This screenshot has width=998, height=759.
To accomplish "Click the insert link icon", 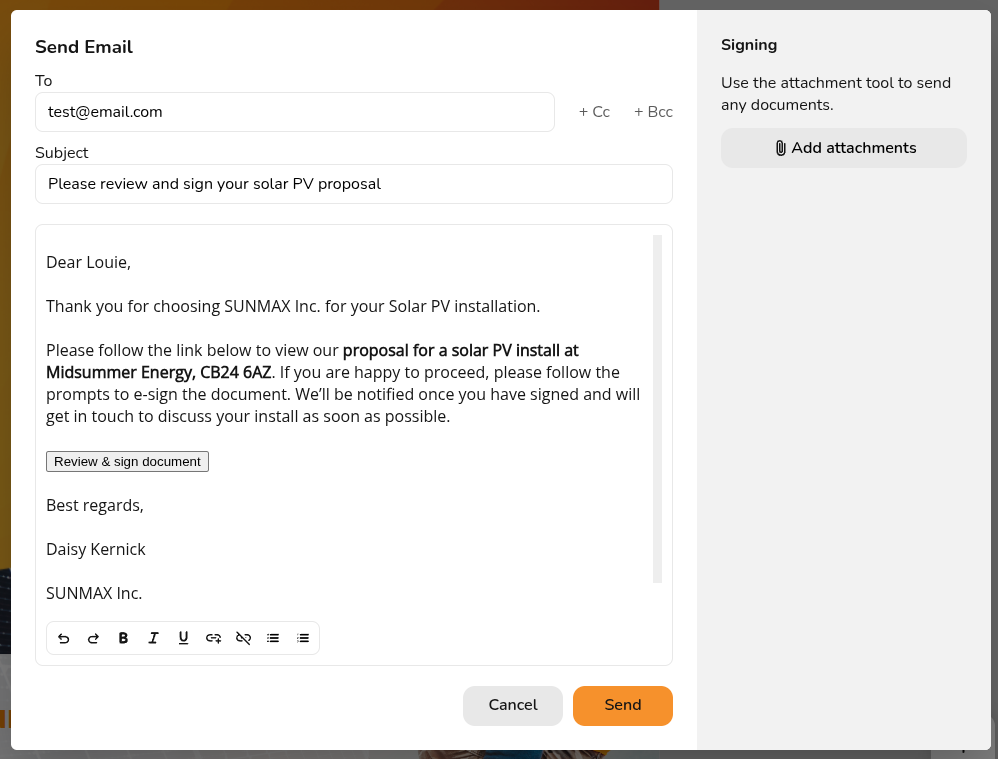I will pos(213,638).
